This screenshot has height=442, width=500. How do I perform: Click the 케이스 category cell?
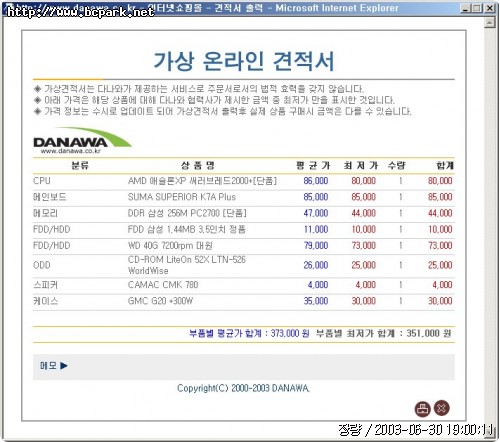pos(45,301)
